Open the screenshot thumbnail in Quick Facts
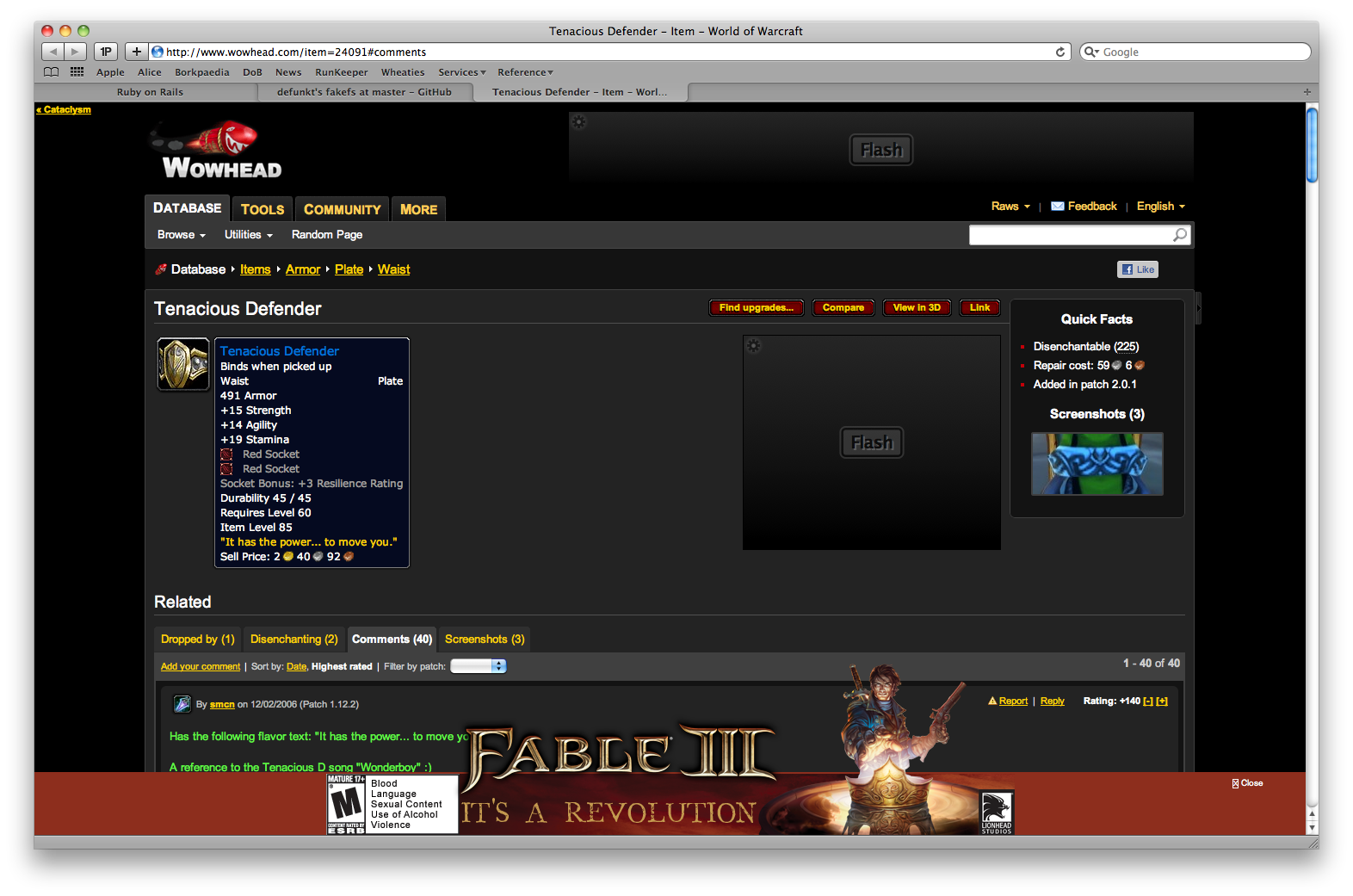 click(x=1097, y=464)
